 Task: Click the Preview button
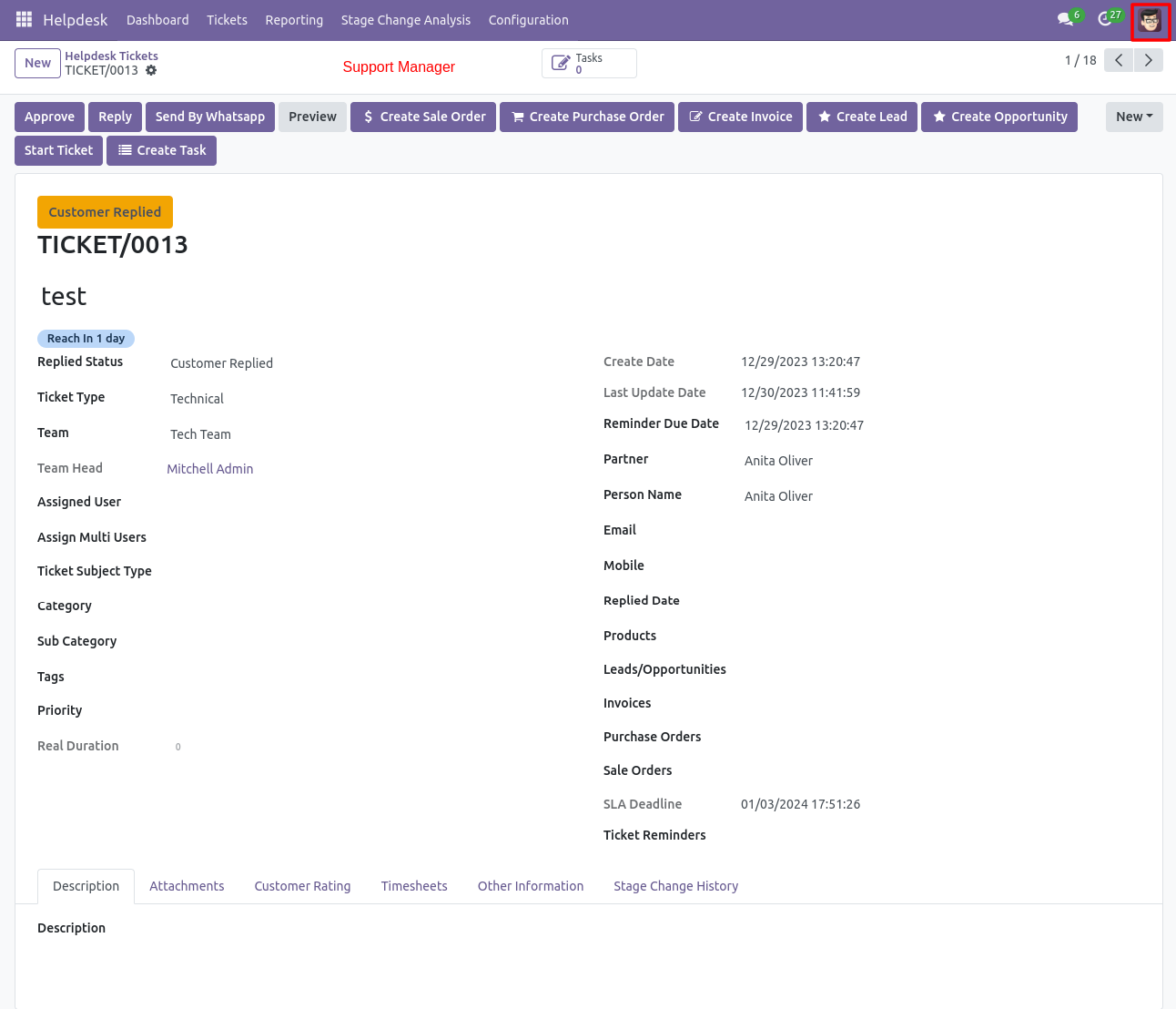[312, 117]
